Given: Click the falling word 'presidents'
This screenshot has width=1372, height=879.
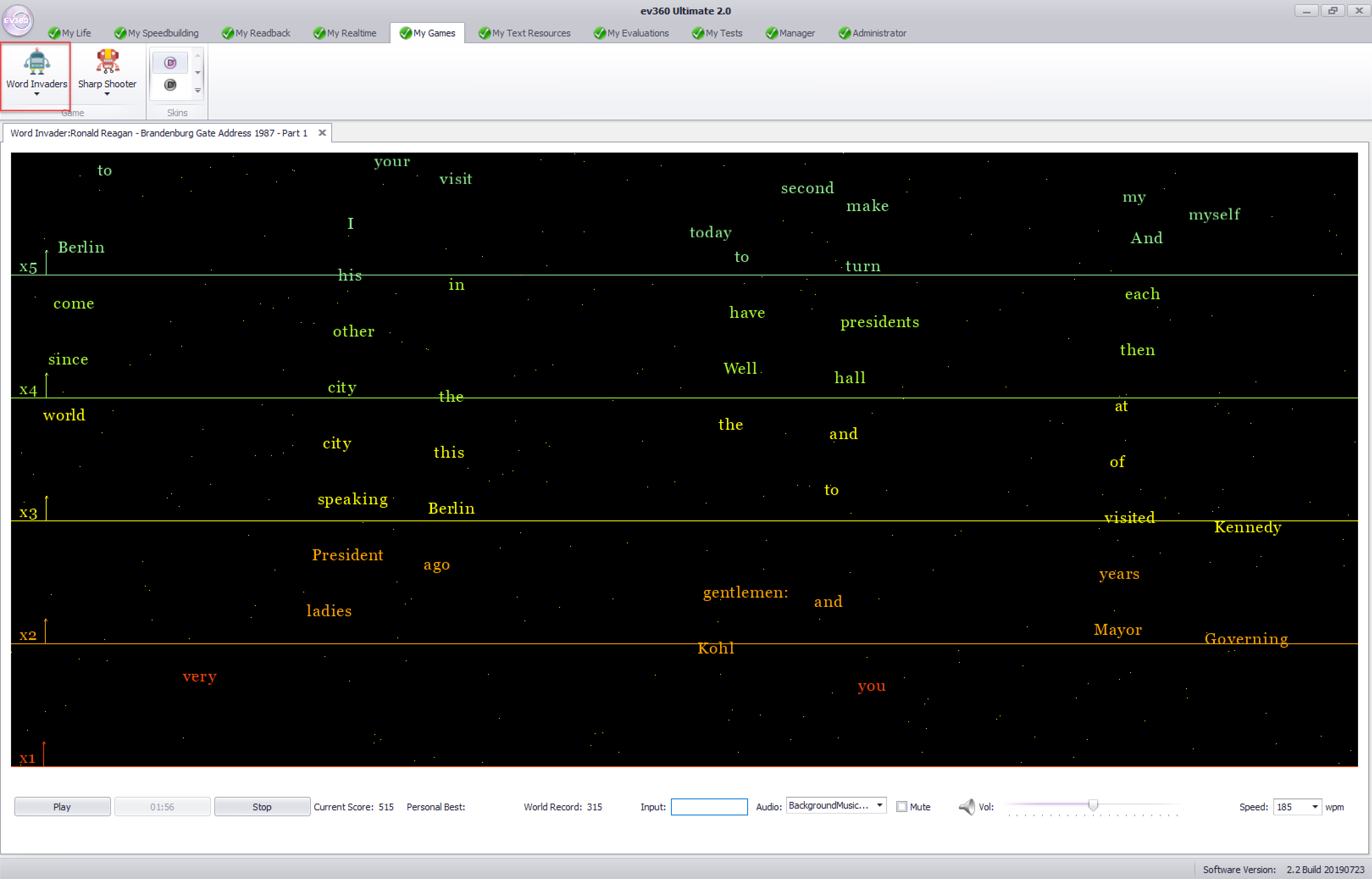Looking at the screenshot, I should (880, 323).
